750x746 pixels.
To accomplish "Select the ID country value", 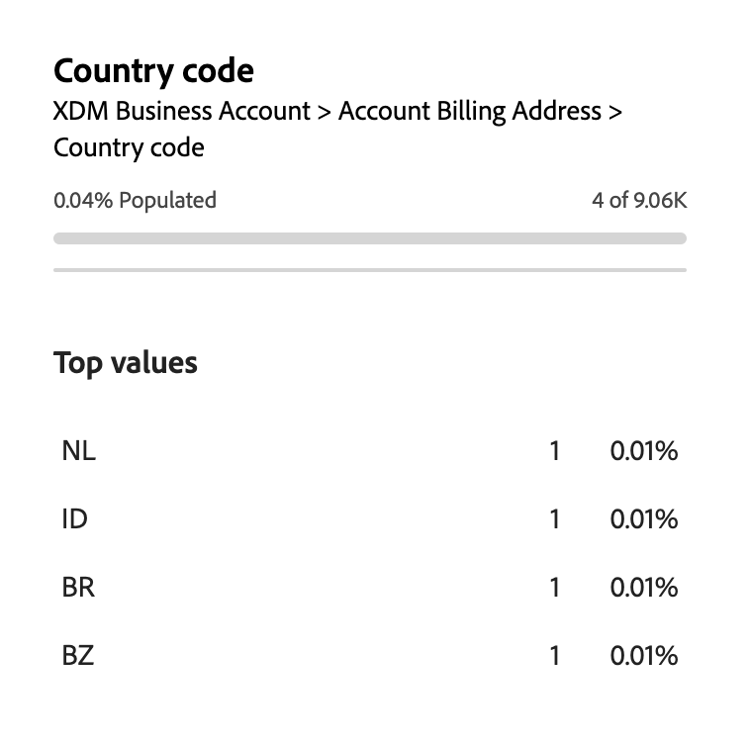I will [75, 519].
